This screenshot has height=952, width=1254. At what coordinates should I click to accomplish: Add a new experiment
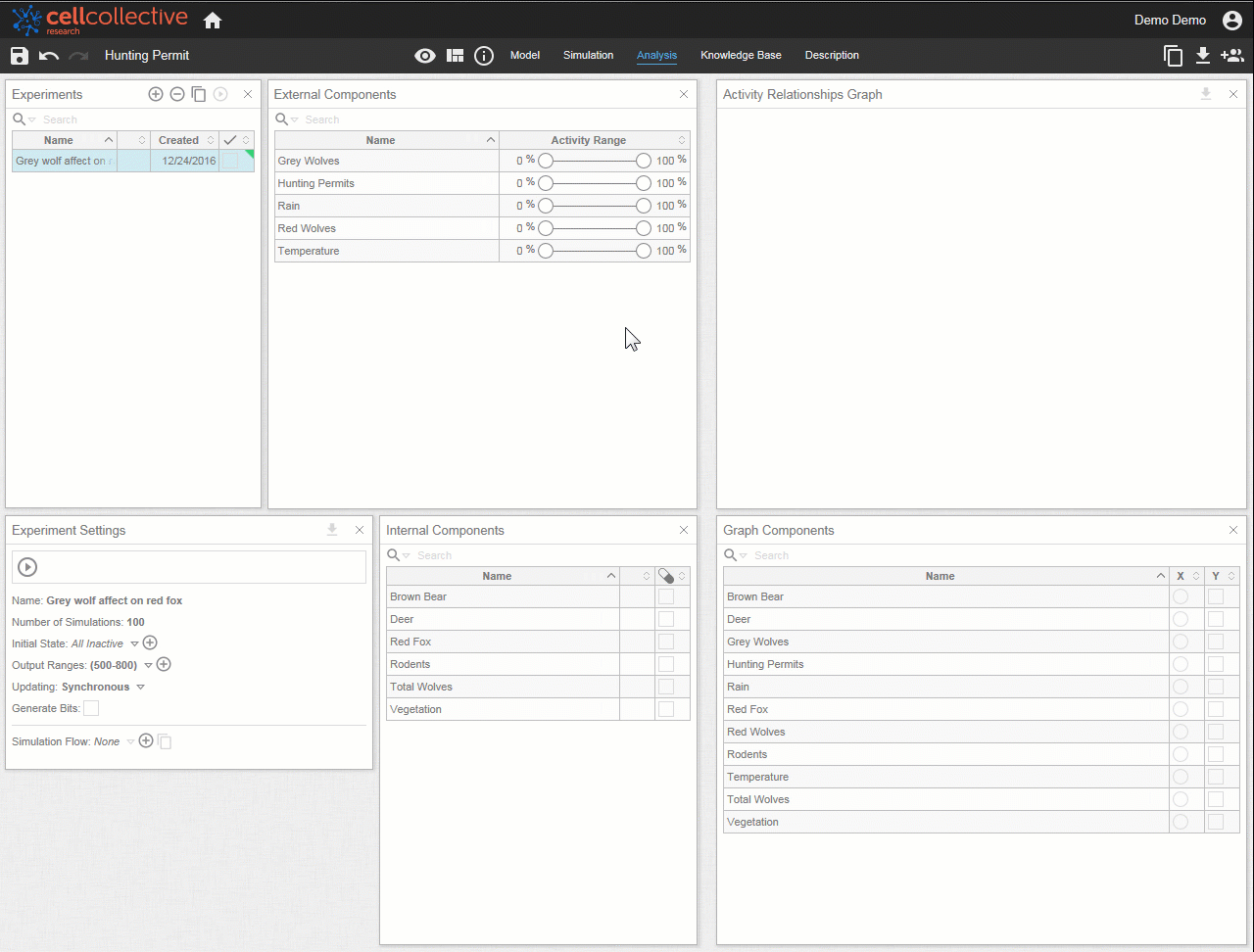coord(156,94)
